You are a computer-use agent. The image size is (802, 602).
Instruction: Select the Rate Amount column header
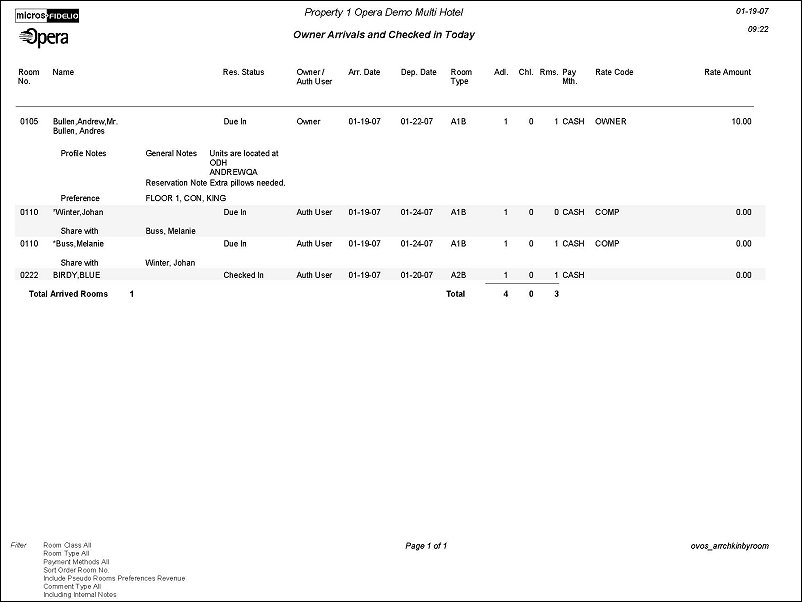[x=727, y=72]
